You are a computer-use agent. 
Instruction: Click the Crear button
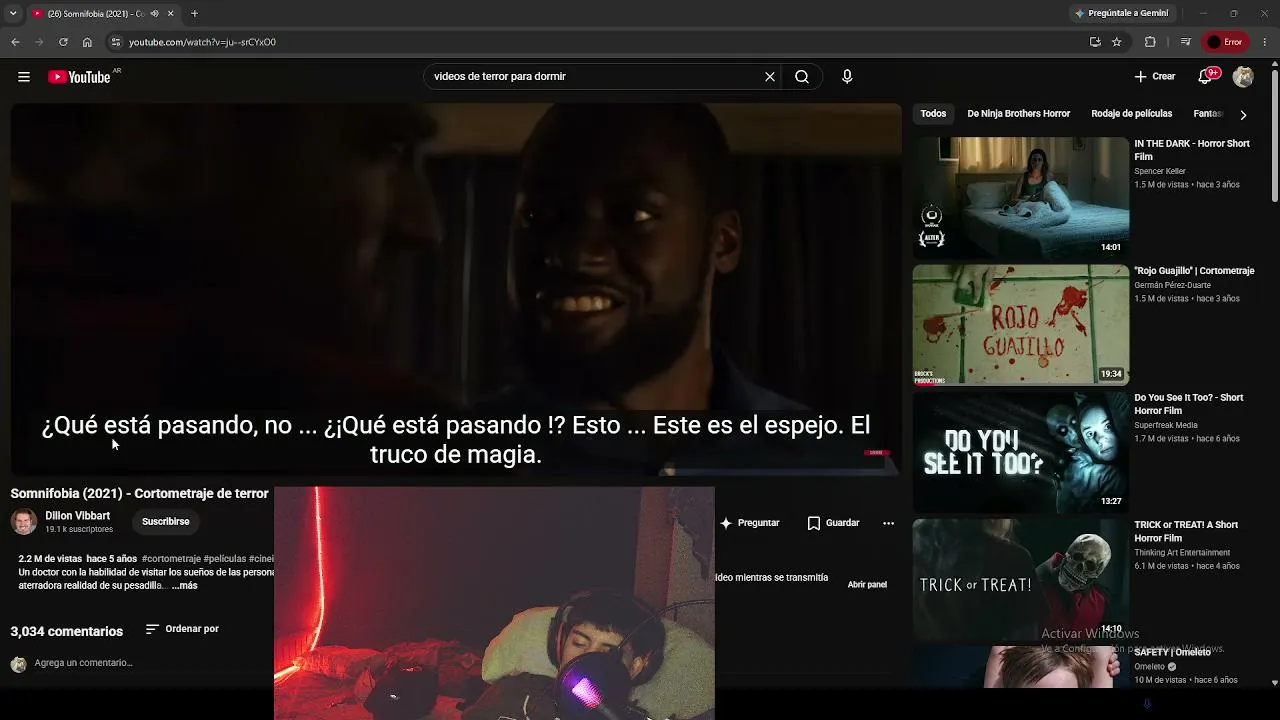click(x=1155, y=77)
